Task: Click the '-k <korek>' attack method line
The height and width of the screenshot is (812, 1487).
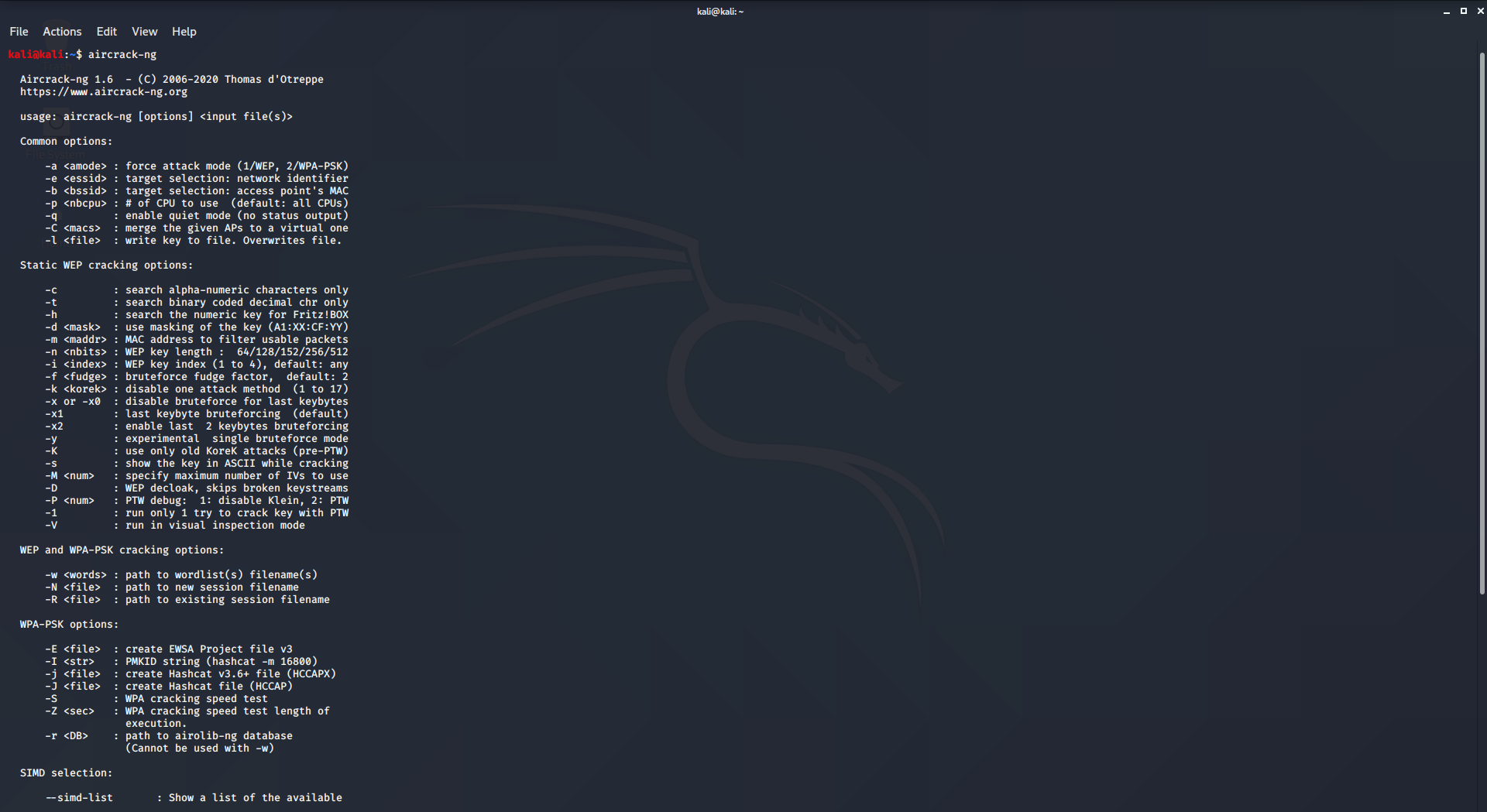Action: pos(197,389)
